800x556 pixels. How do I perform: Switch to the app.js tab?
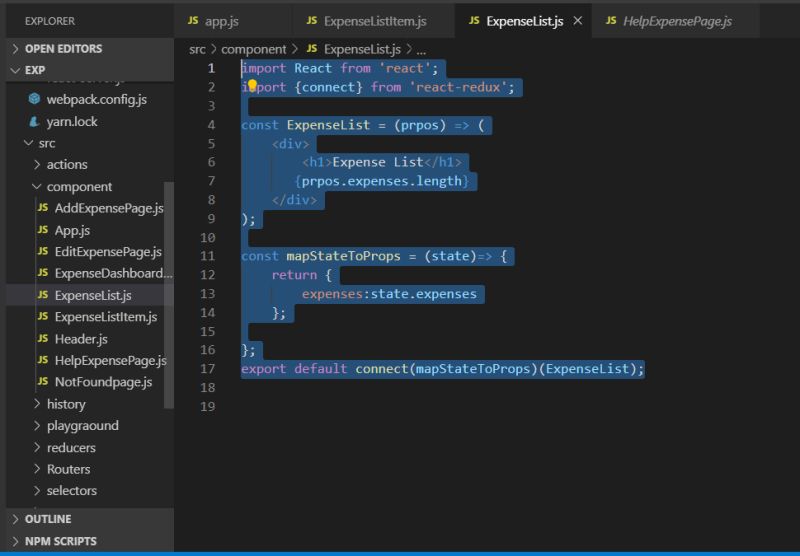click(233, 21)
